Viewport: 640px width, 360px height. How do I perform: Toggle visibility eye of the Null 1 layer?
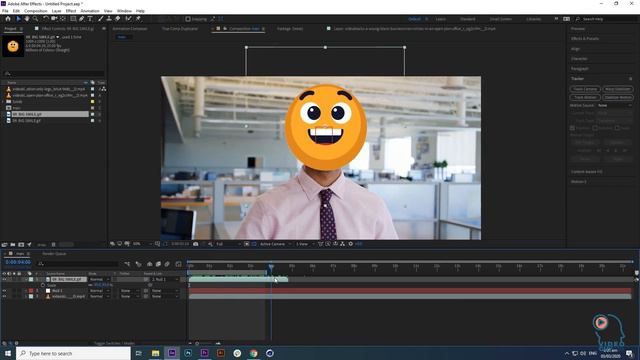pos(4,291)
